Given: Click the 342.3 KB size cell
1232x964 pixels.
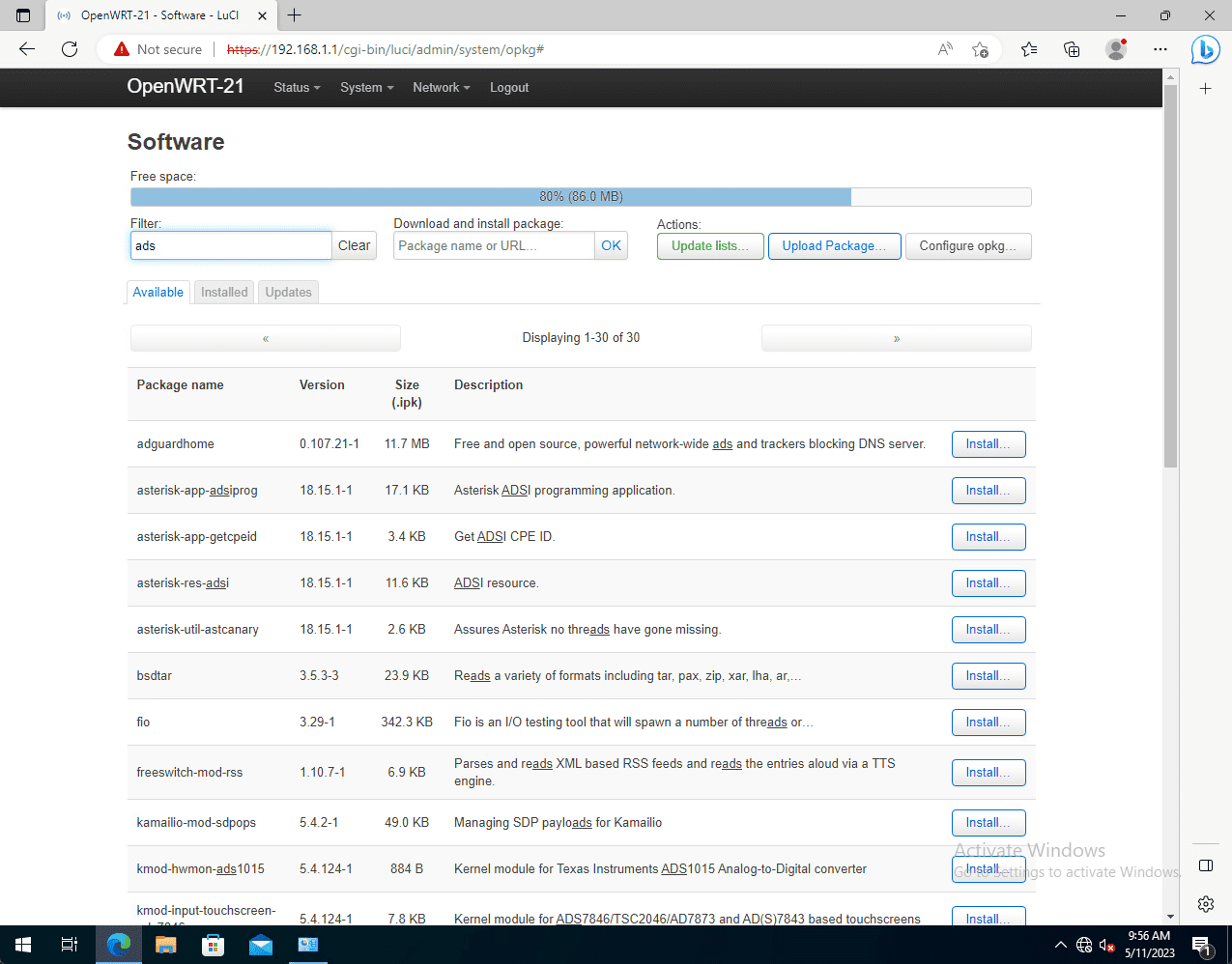Looking at the screenshot, I should [407, 722].
